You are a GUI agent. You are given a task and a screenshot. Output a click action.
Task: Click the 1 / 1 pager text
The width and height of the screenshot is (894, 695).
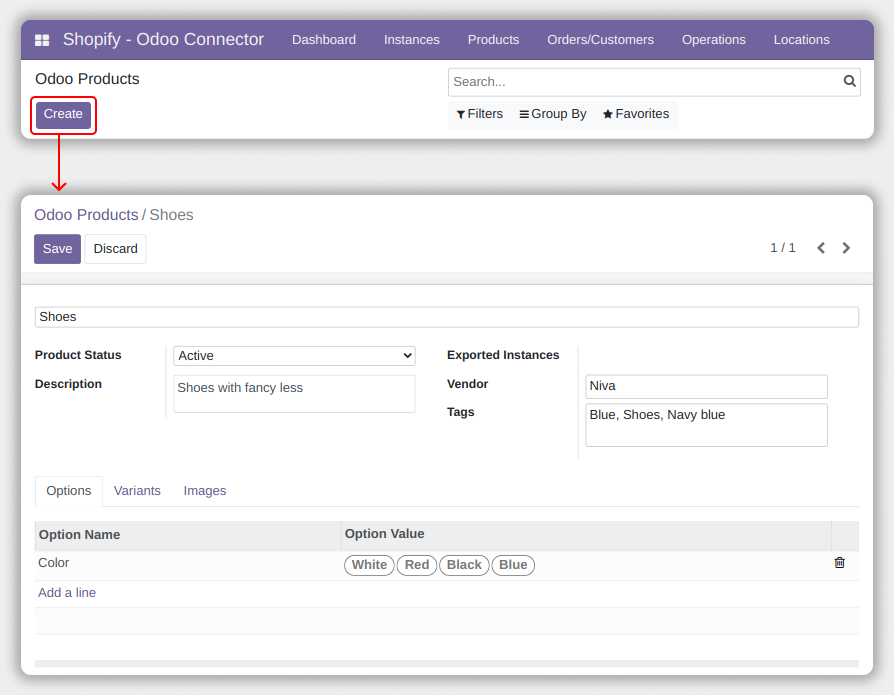click(782, 248)
